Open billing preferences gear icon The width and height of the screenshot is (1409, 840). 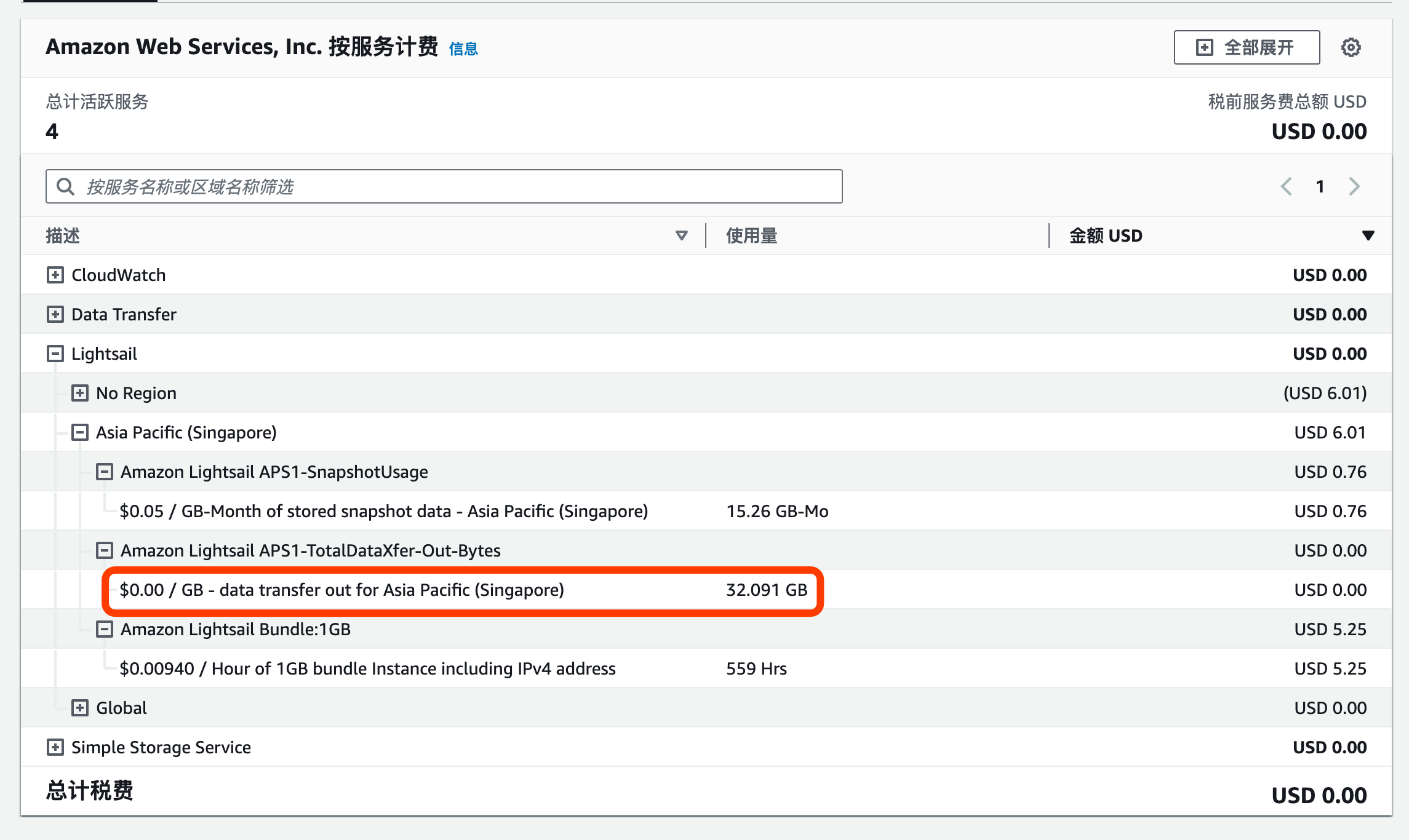tap(1351, 47)
